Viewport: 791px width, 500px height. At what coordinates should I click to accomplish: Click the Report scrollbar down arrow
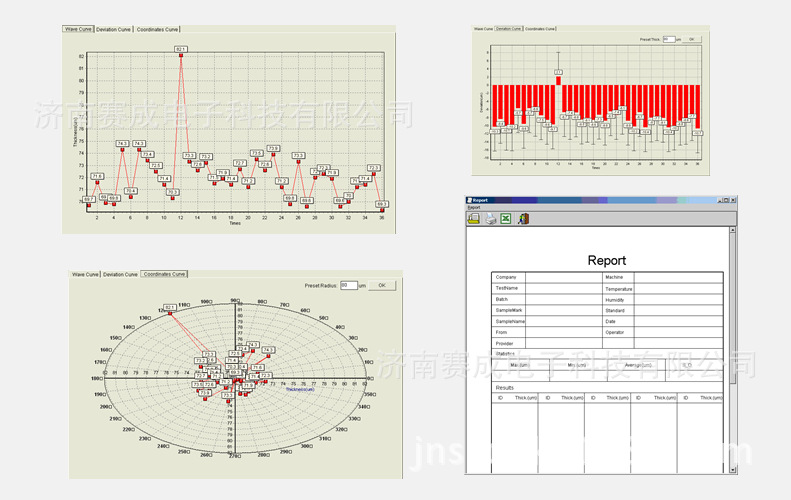(x=733, y=470)
